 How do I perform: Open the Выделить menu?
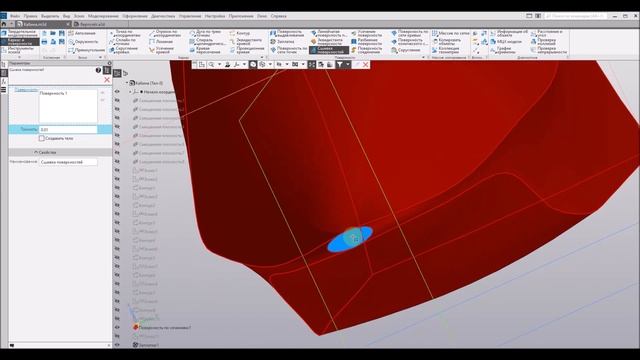(50, 16)
